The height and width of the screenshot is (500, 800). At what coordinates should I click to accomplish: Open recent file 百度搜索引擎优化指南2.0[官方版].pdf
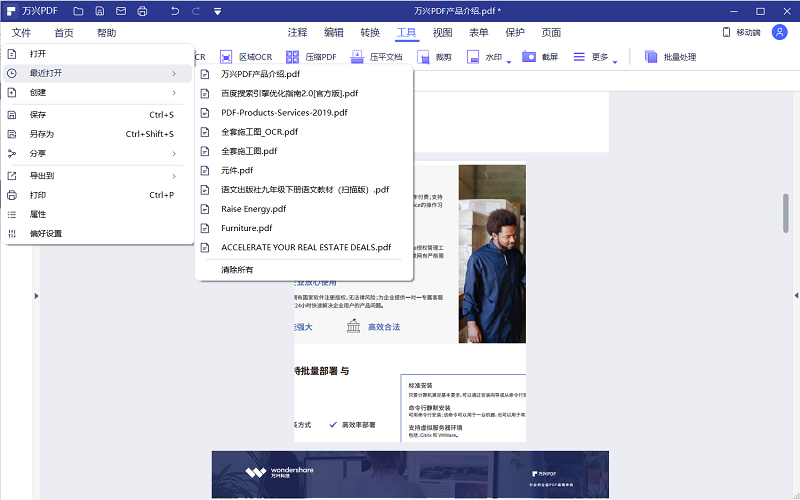[304, 93]
